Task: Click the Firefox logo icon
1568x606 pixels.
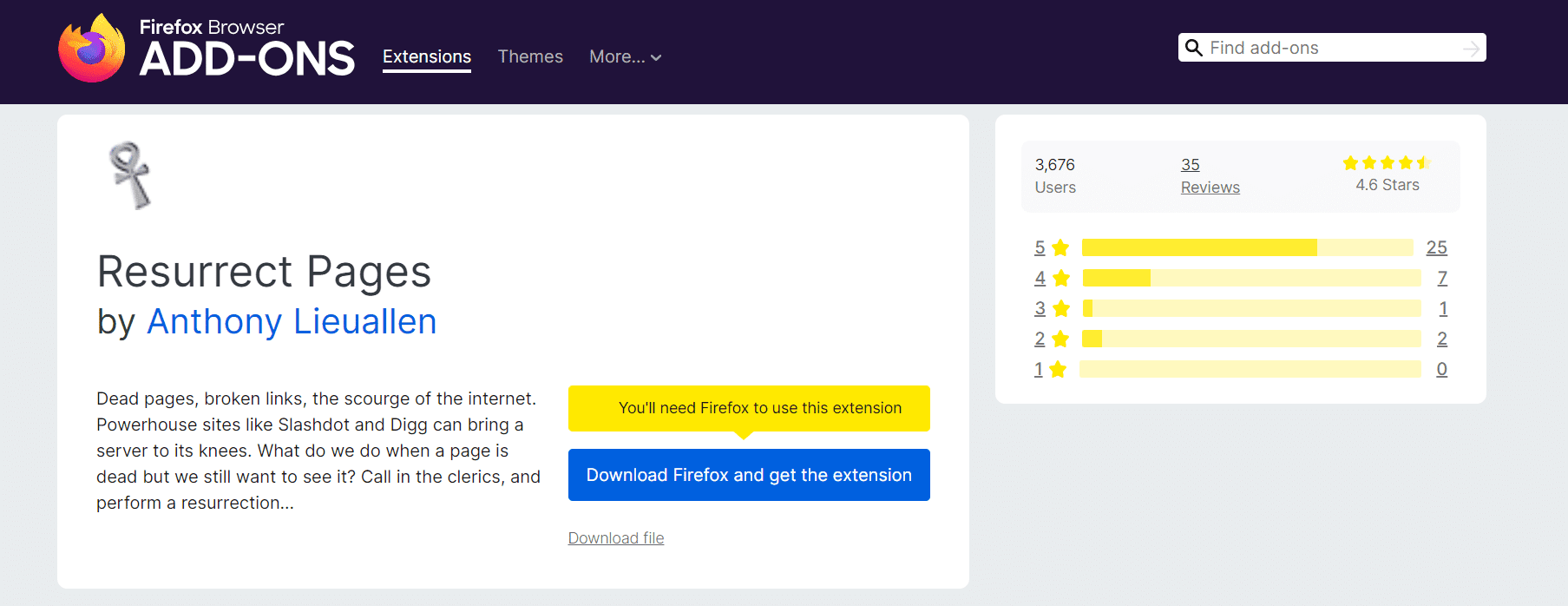Action: click(x=91, y=49)
